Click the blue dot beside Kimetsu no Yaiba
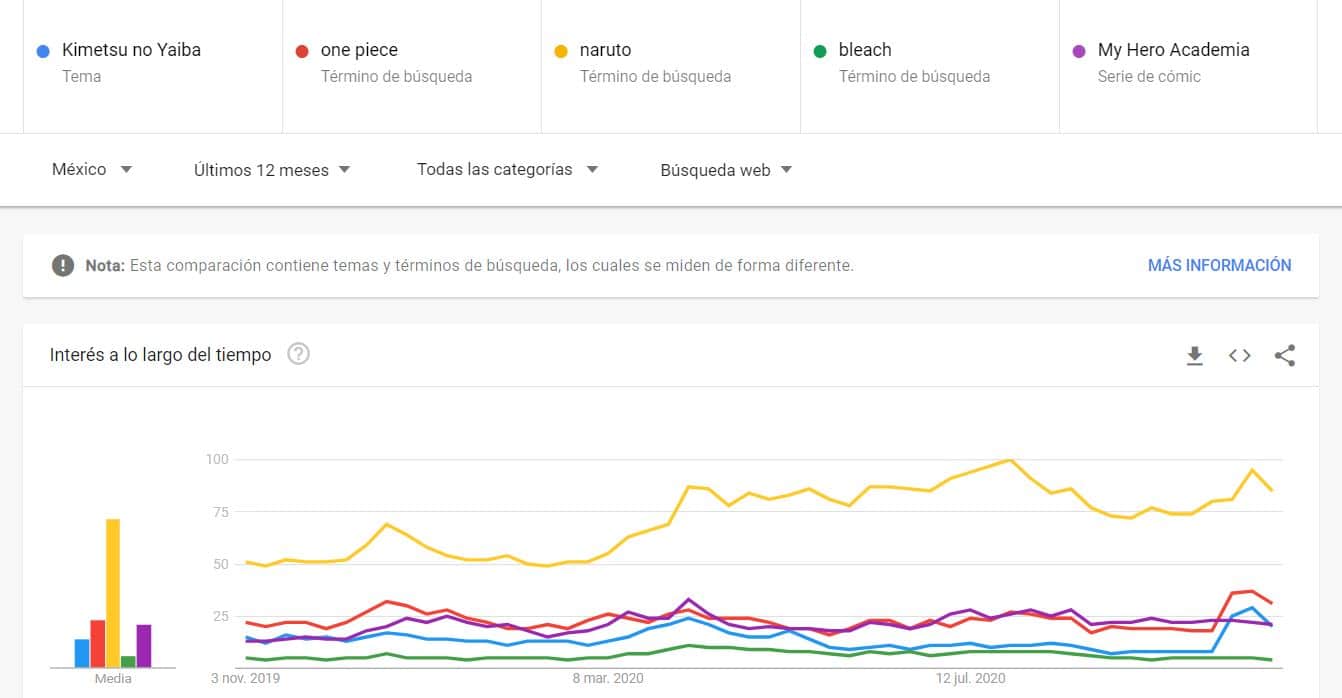Image resolution: width=1342 pixels, height=698 pixels. click(x=42, y=51)
